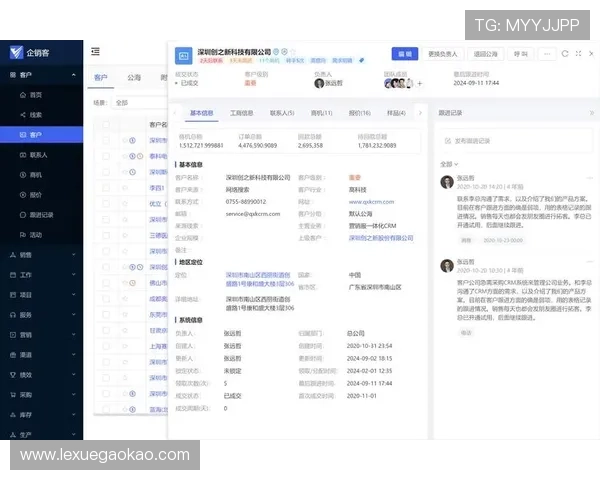Image resolution: width=600 pixels, height=480 pixels.
Task: Click the star icon in the 李四1 row
Action: (x=125, y=188)
